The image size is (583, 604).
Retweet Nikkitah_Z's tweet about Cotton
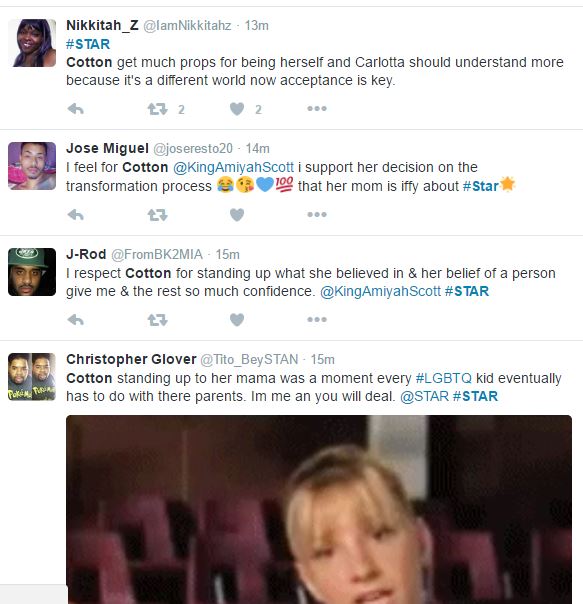point(158,109)
